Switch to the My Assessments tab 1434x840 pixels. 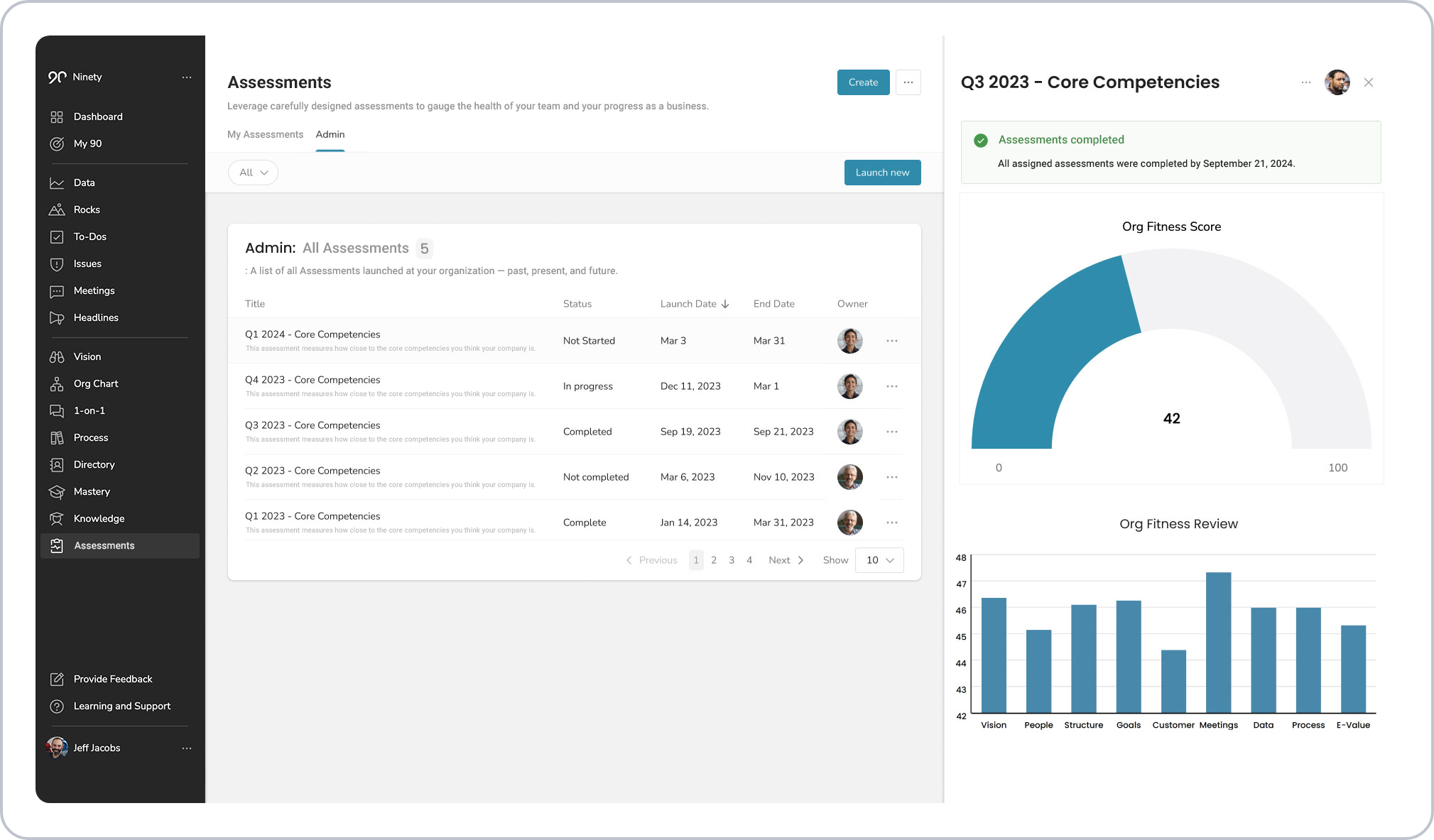coord(265,134)
